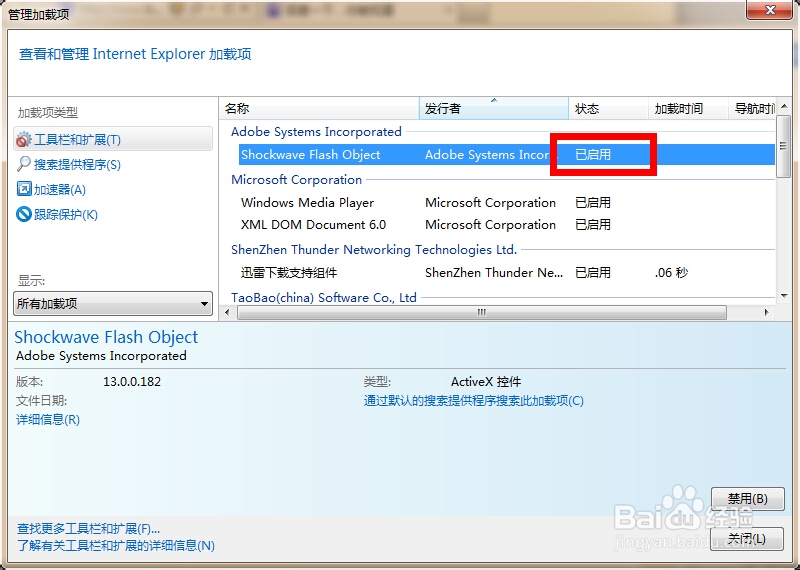Open the 详细信息(R) link
The height and width of the screenshot is (570, 800).
[48, 419]
